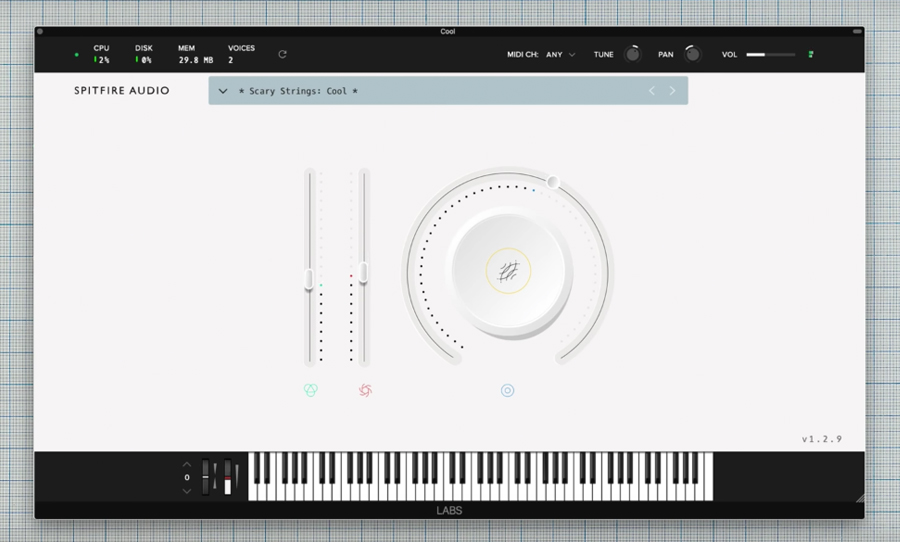Viewport: 900px width, 542px height.
Task: Click the scribble icon in the big knob center
Action: coord(508,270)
